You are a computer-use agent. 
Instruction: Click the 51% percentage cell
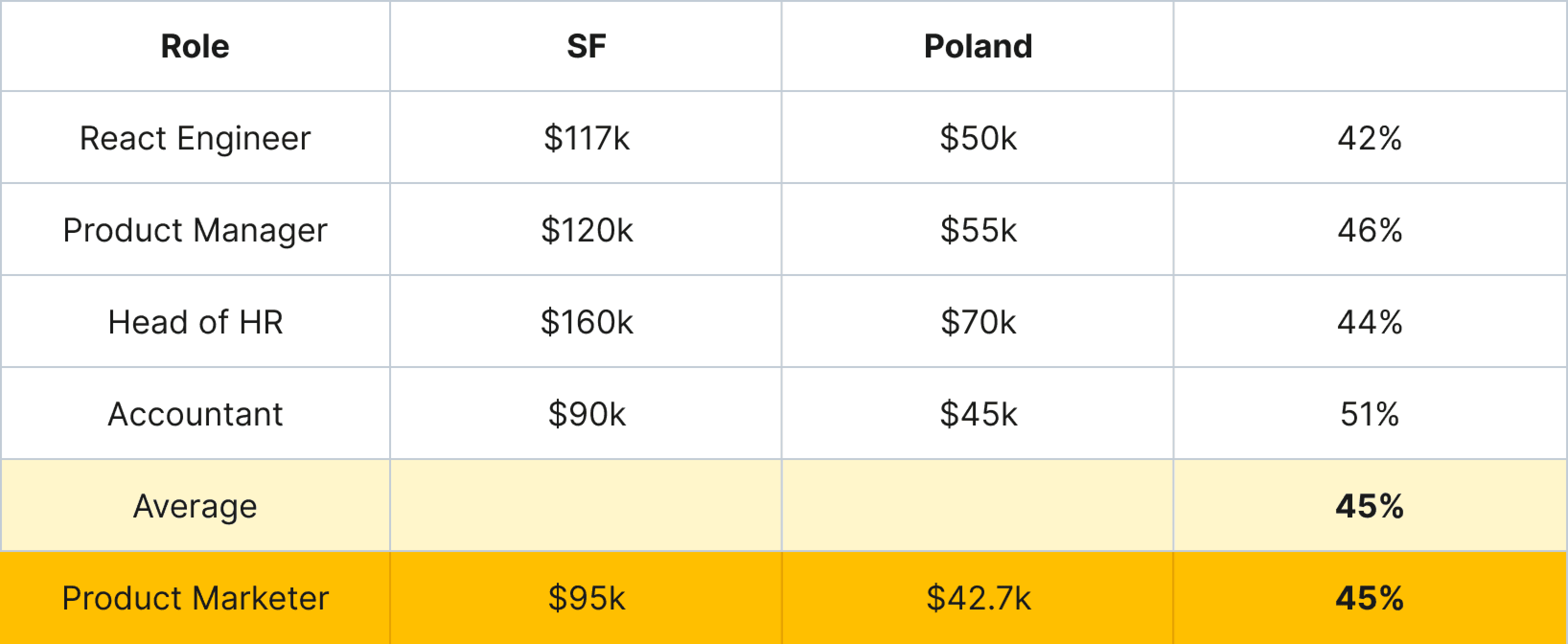(1370, 414)
